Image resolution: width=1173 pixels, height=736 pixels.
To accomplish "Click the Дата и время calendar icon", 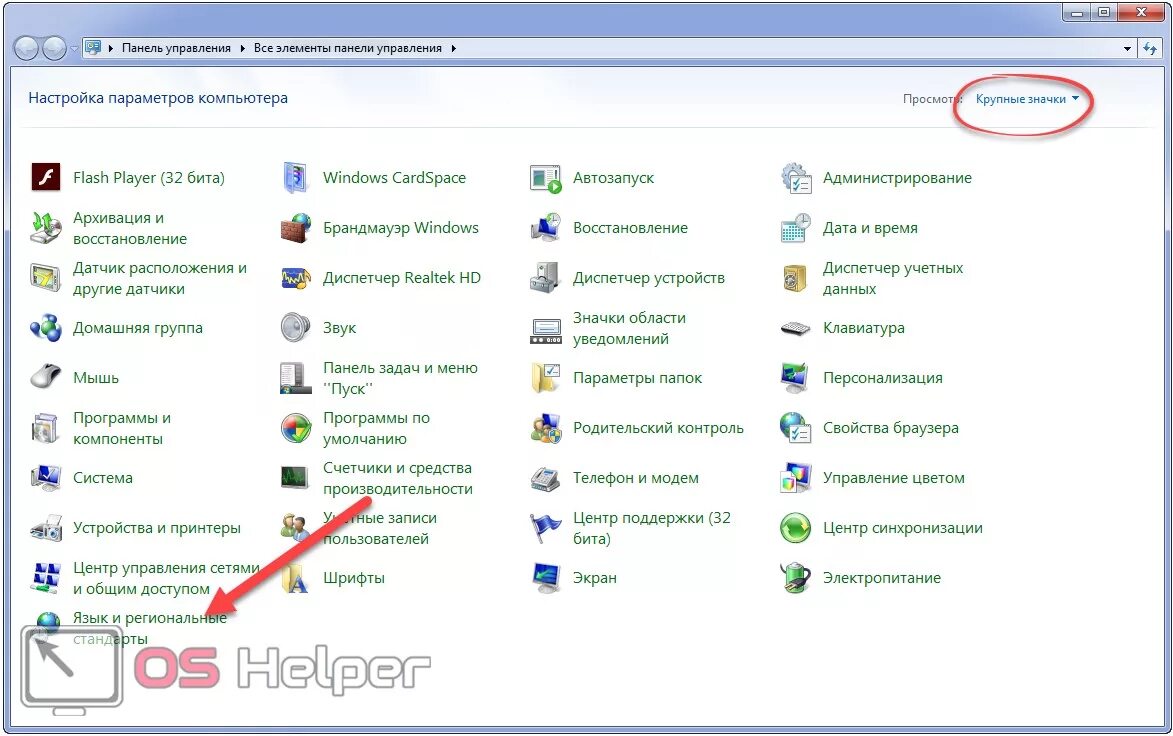I will [x=796, y=228].
